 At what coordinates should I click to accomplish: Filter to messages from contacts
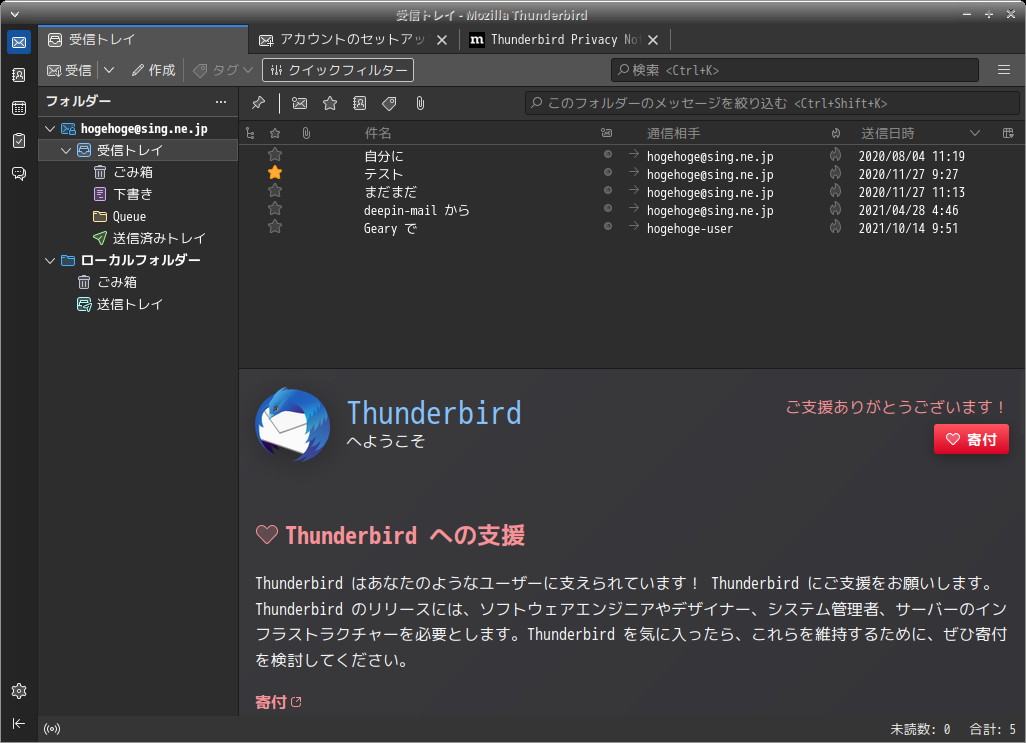coord(360,103)
